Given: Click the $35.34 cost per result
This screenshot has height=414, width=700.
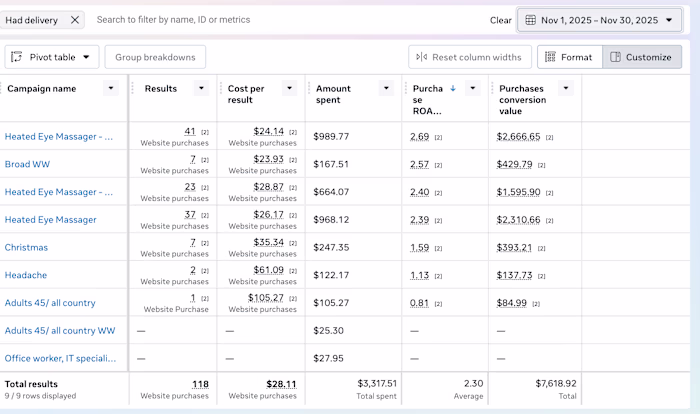Looking at the screenshot, I should click(x=268, y=242).
